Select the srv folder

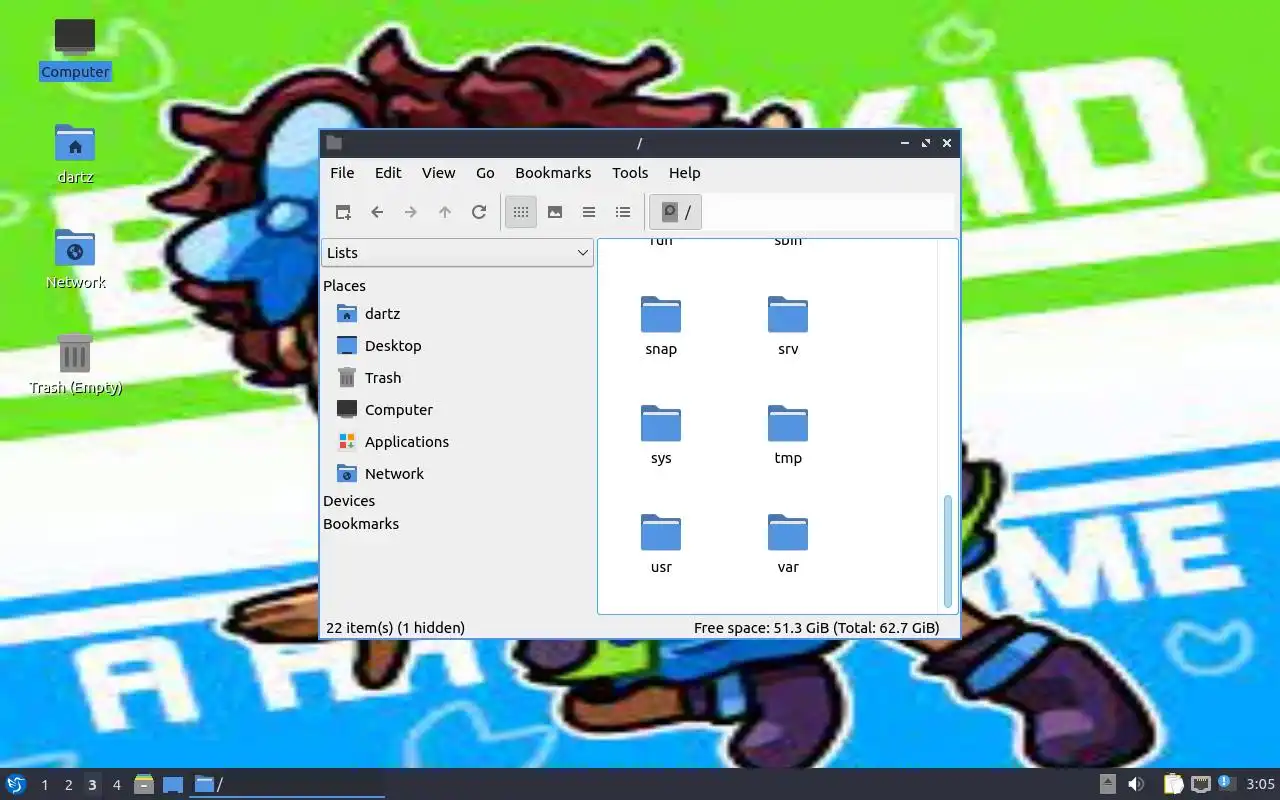click(788, 327)
